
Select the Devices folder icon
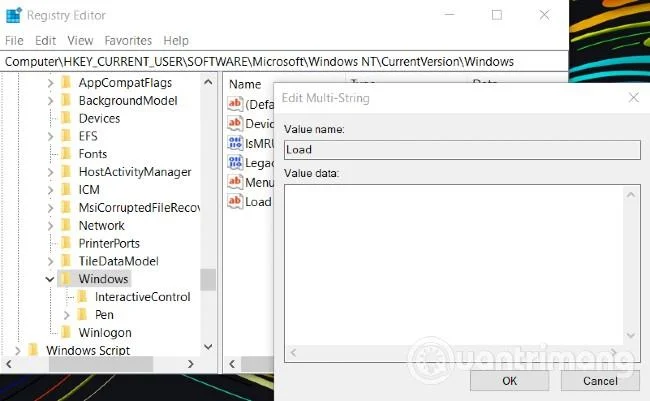[x=66, y=118]
